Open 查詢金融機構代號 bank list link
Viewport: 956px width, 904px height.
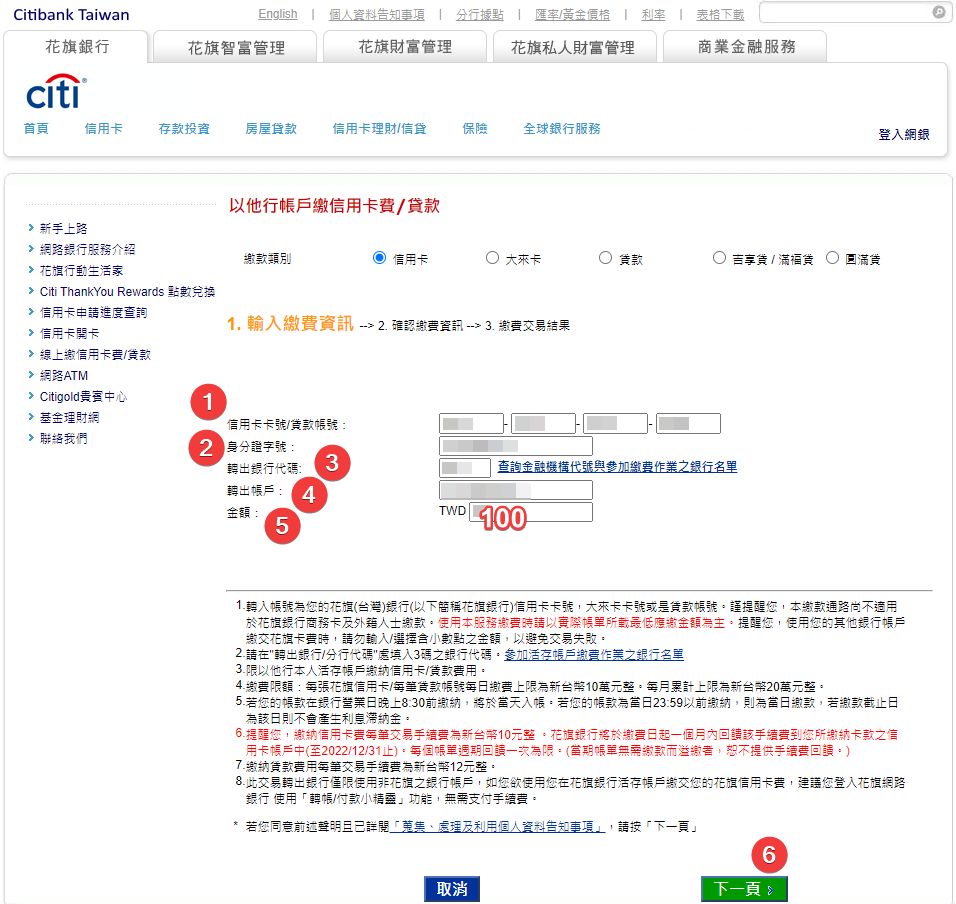[617, 467]
